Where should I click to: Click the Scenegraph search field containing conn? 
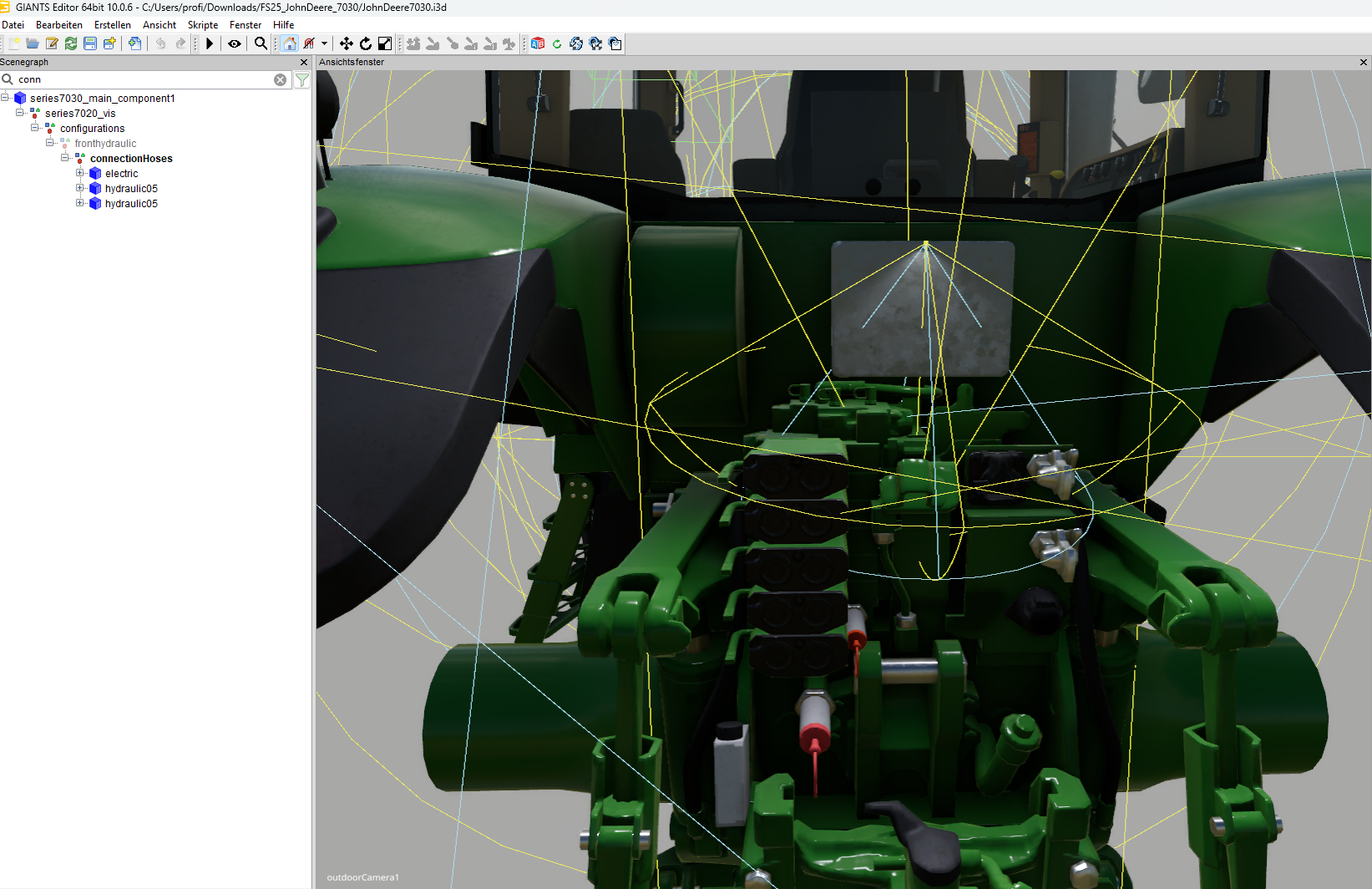142,79
